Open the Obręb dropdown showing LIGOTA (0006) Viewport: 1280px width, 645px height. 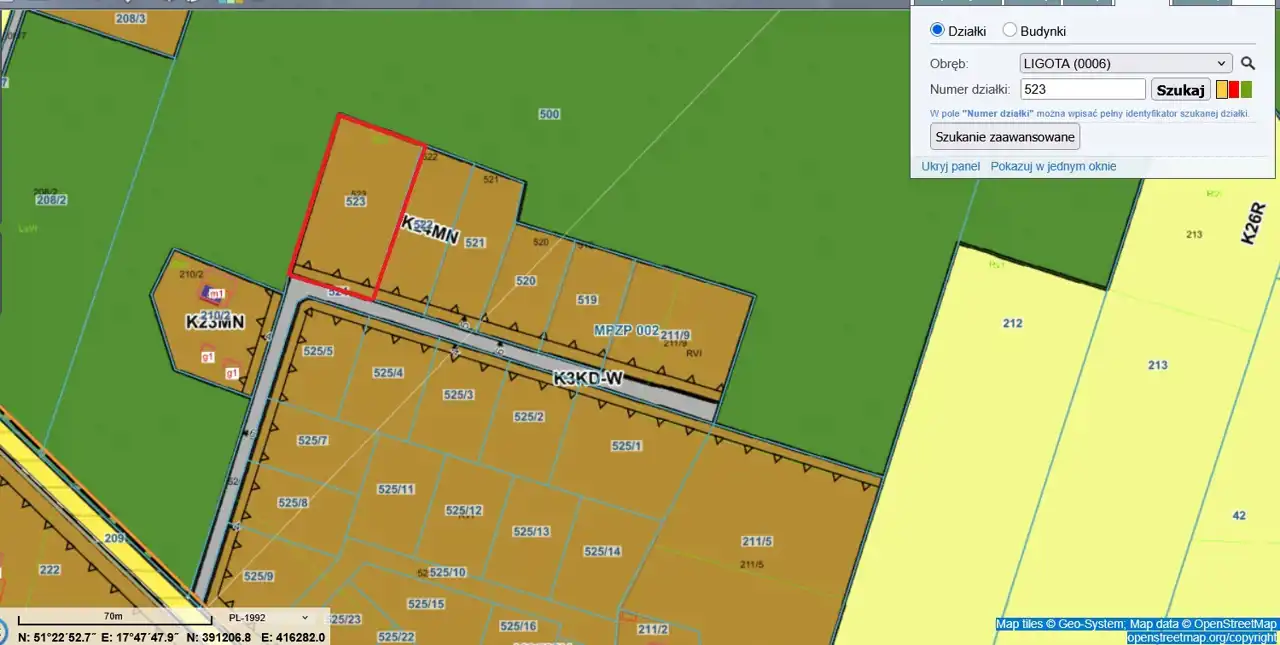(x=1125, y=63)
